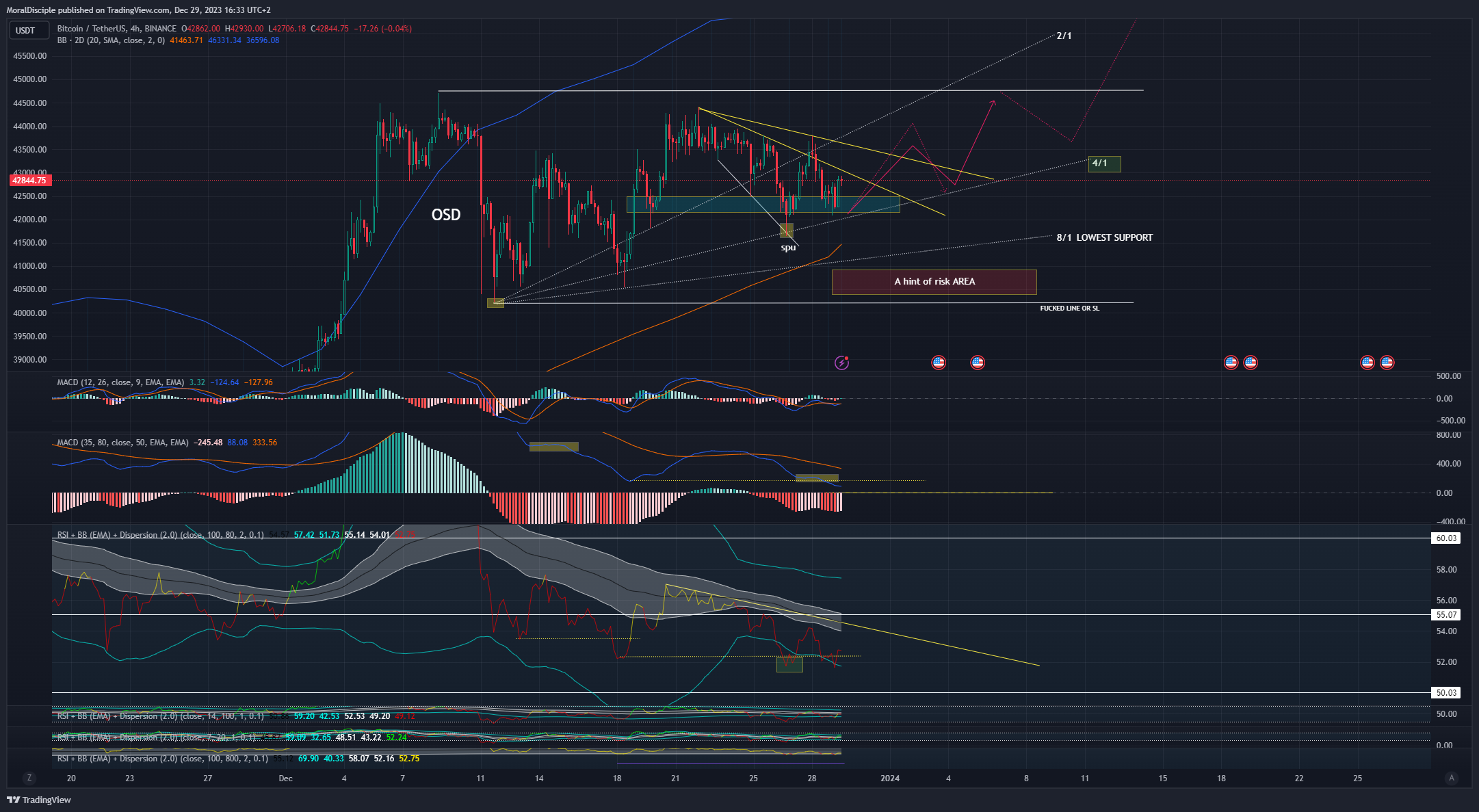Click the Dec date axis label

coord(285,778)
